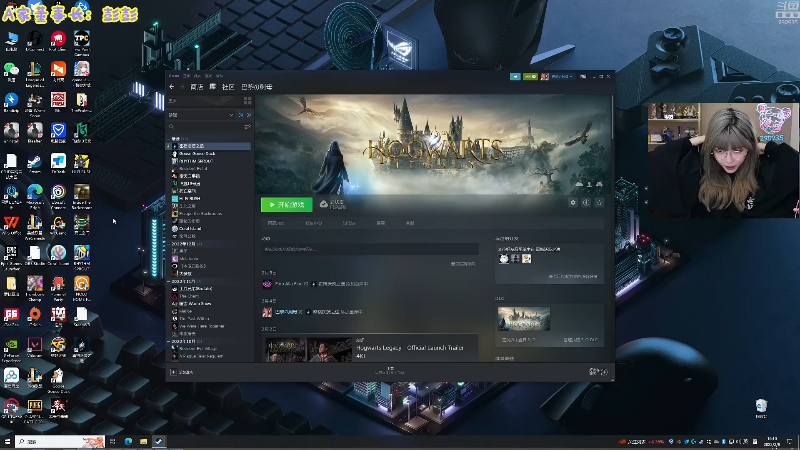
Task: Select The Past Within in library list
Action: (194, 318)
